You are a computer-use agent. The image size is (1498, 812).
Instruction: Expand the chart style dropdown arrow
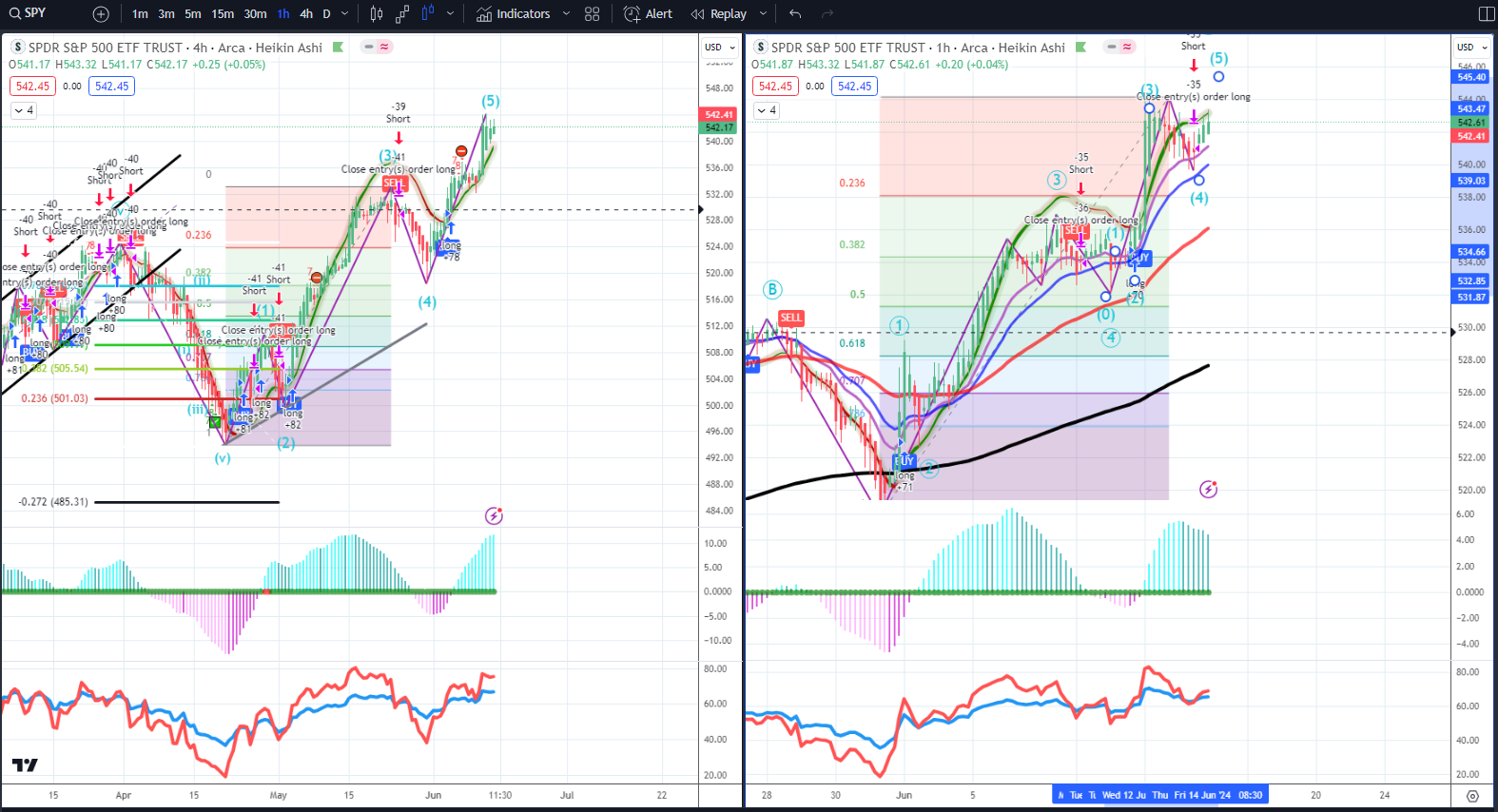point(450,14)
